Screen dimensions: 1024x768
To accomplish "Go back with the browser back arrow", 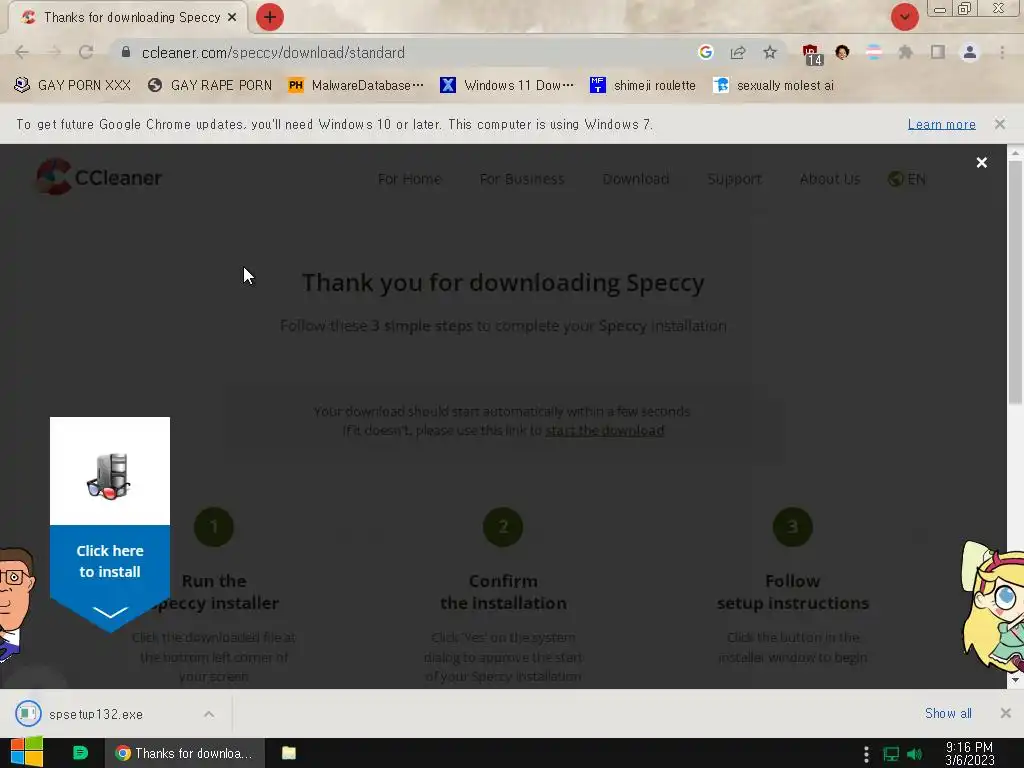I will 22,52.
